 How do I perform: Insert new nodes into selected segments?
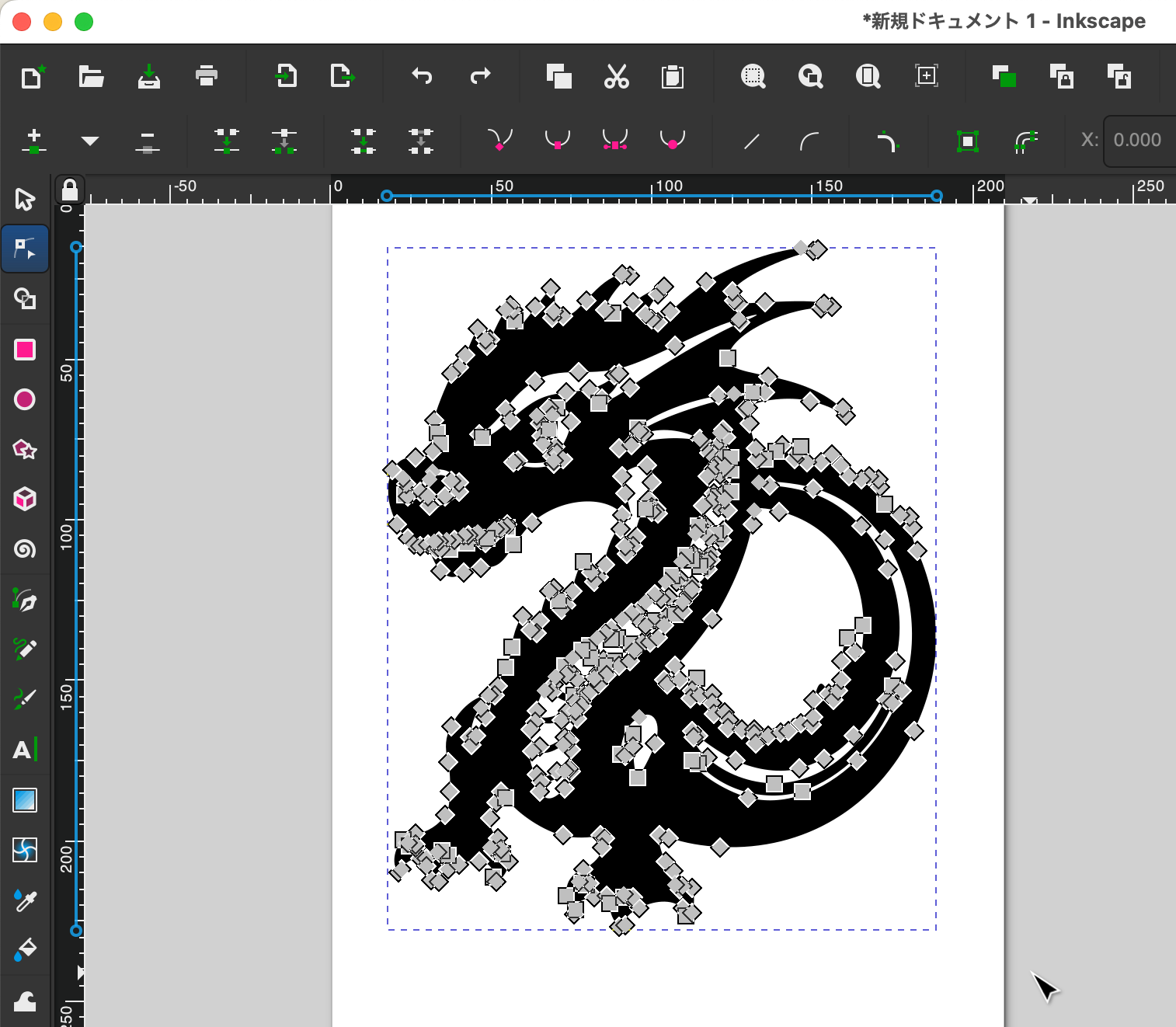(33, 141)
